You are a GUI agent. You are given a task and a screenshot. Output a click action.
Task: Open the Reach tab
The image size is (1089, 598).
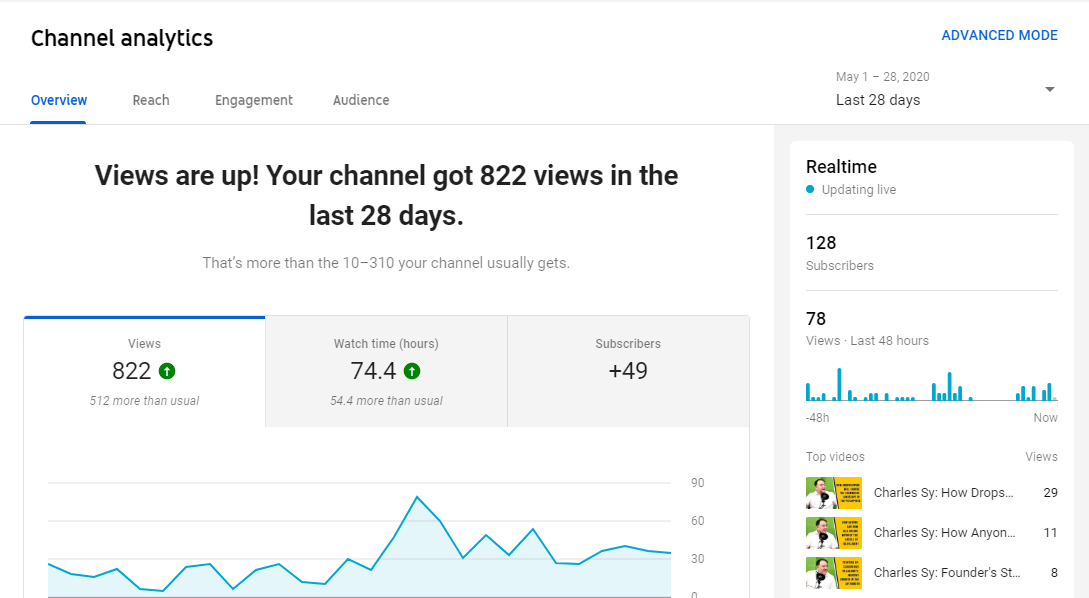point(151,100)
